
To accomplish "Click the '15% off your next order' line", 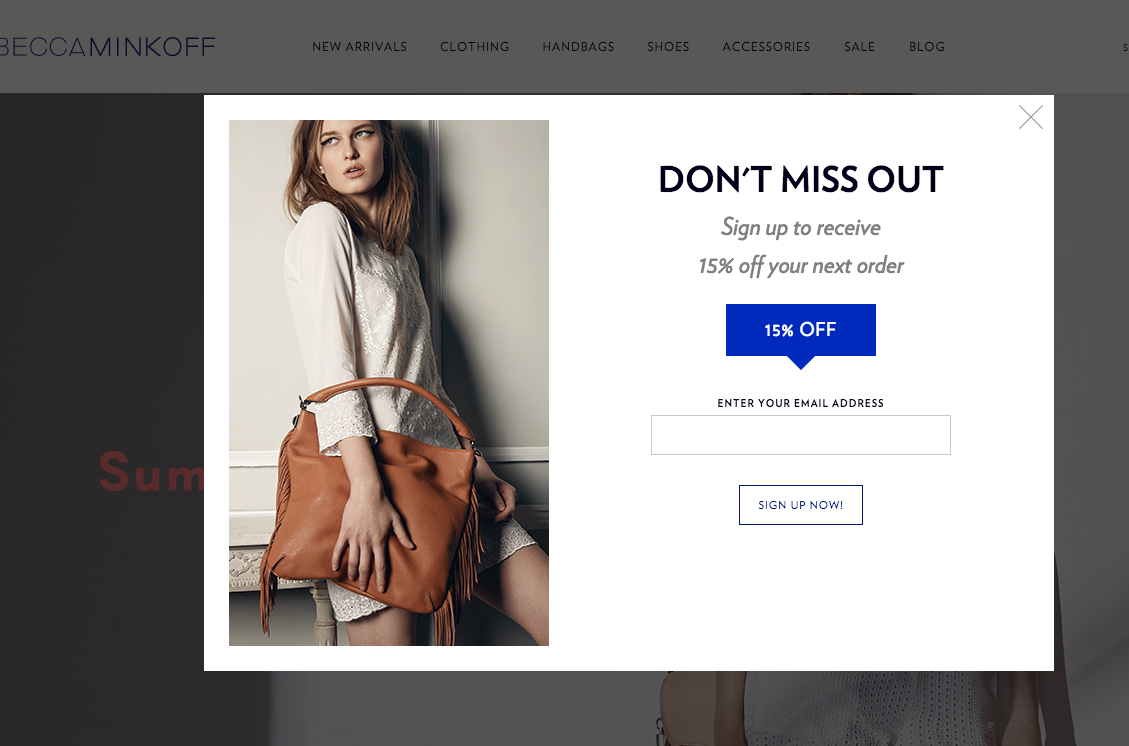I will (x=801, y=266).
